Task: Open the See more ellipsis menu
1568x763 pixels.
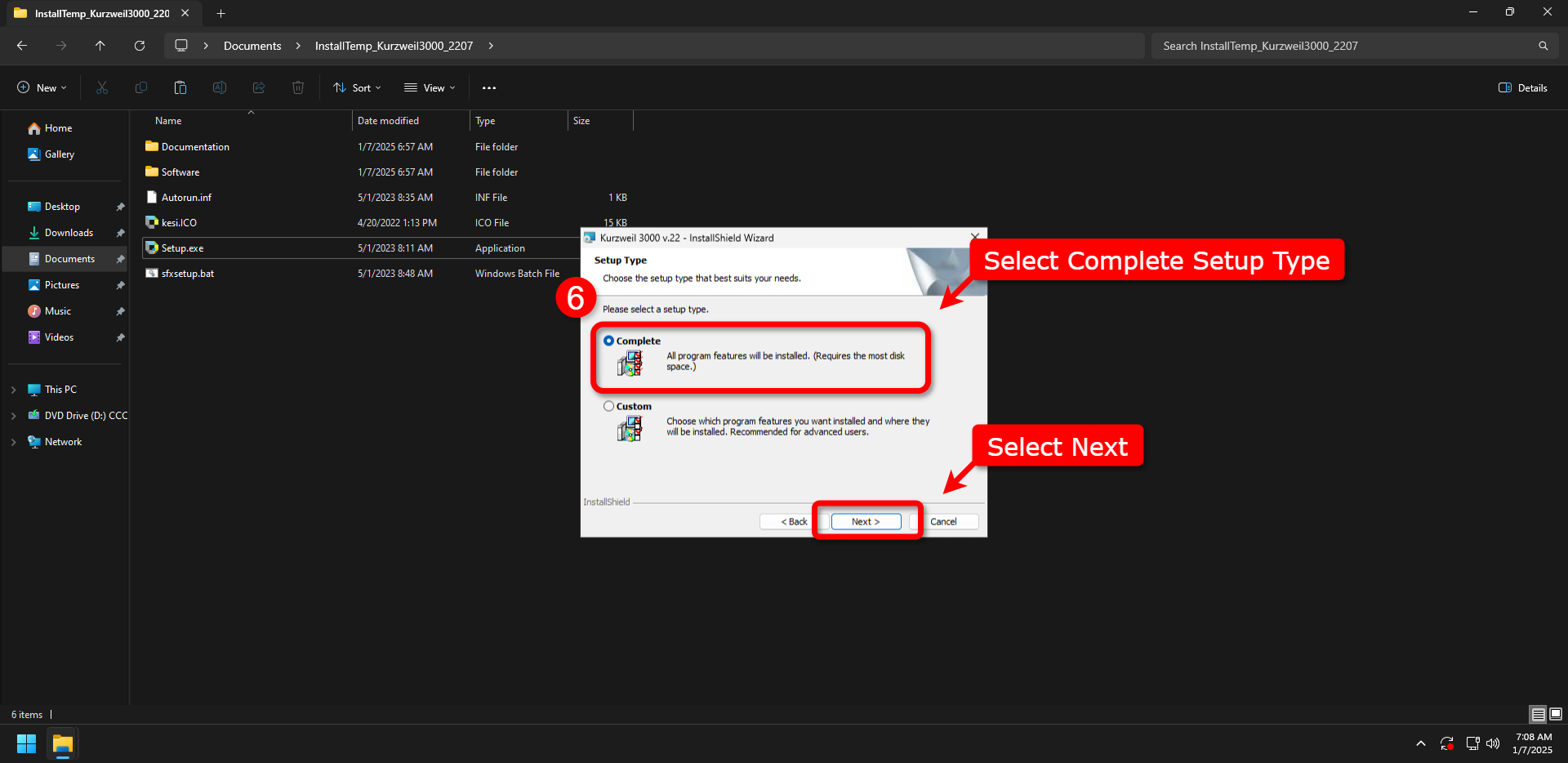Action: click(489, 87)
